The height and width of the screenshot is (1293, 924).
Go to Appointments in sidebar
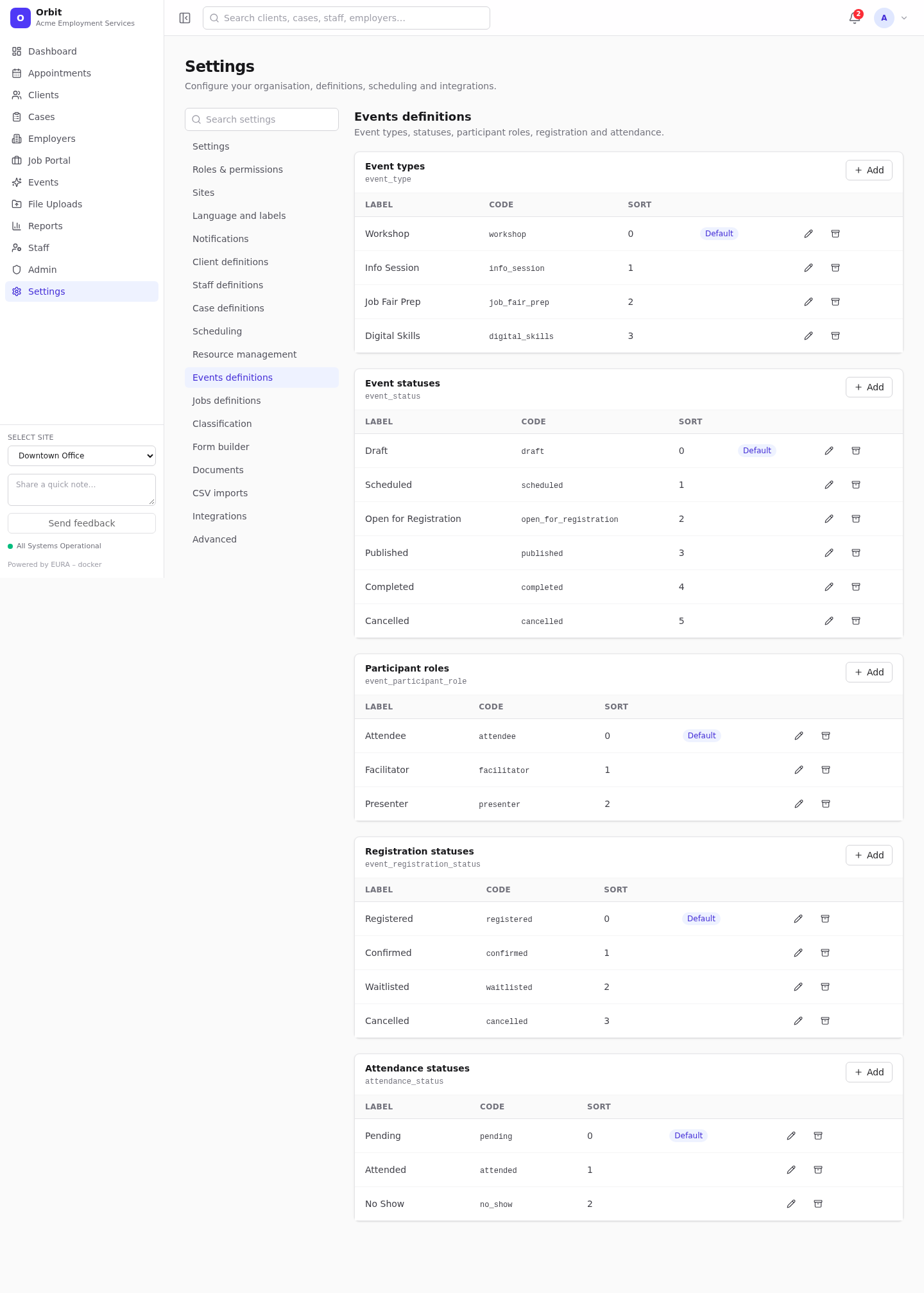coord(81,73)
